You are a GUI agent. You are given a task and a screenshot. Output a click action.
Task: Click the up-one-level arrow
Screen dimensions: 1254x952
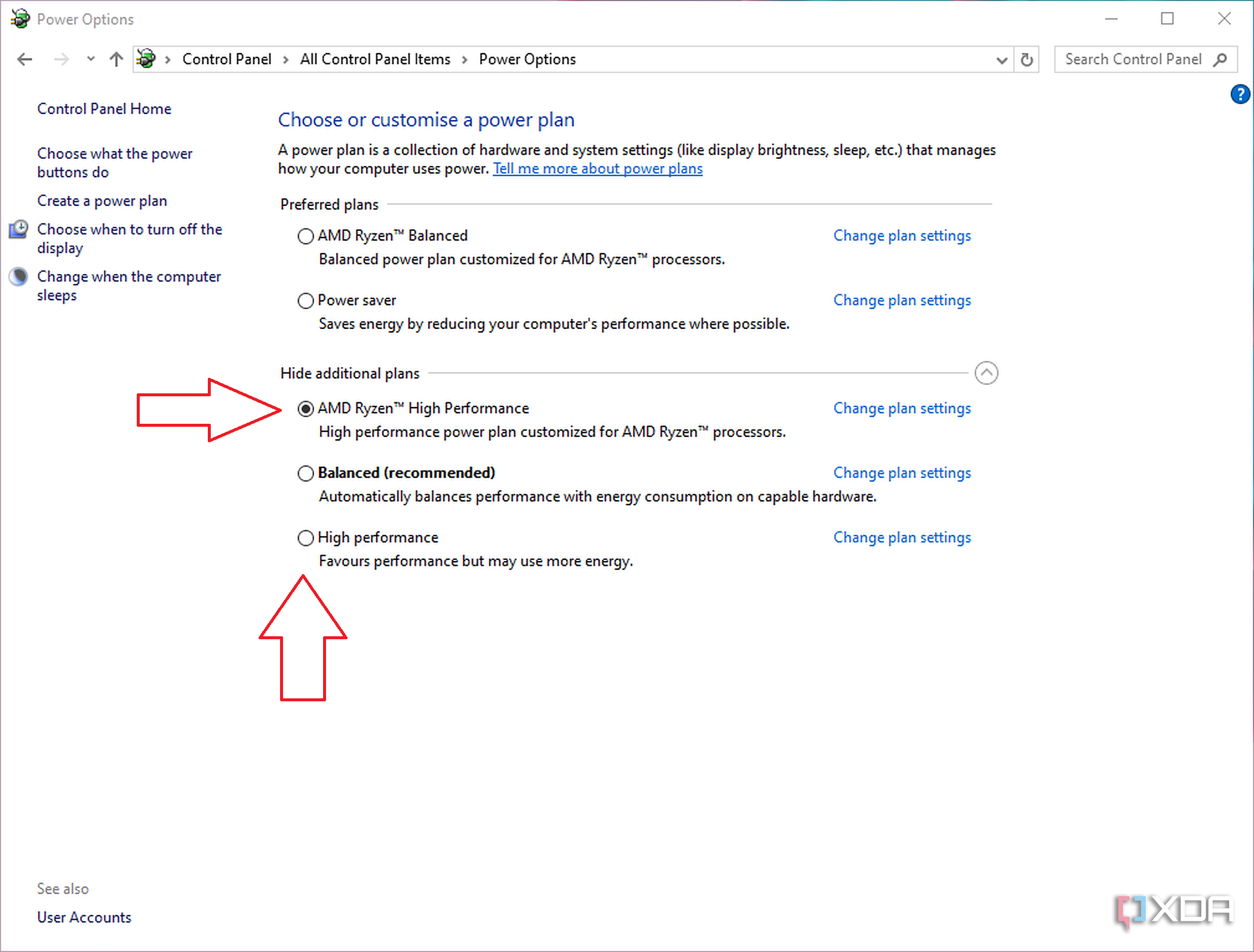(x=116, y=59)
